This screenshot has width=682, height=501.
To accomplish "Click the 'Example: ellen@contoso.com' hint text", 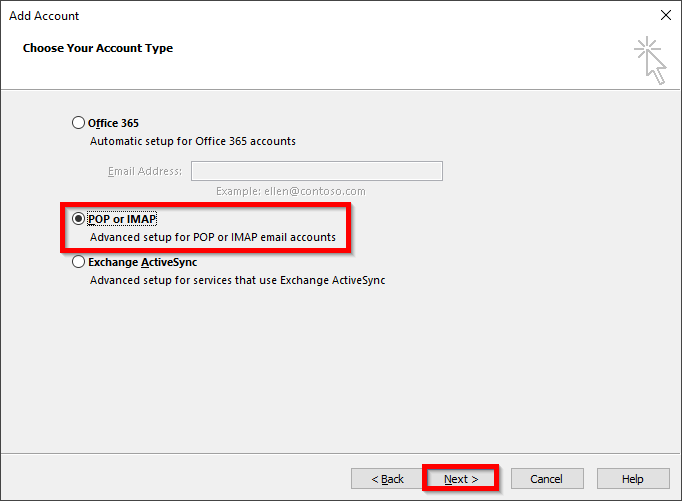I will pyautogui.click(x=291, y=191).
